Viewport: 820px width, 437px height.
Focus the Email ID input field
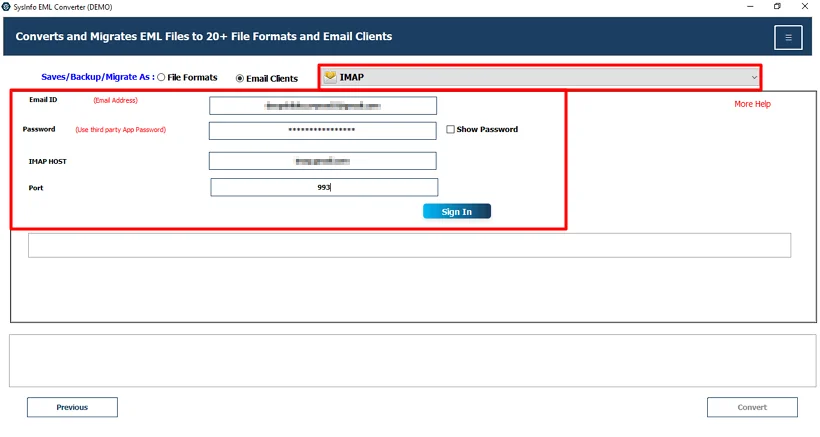click(x=323, y=106)
